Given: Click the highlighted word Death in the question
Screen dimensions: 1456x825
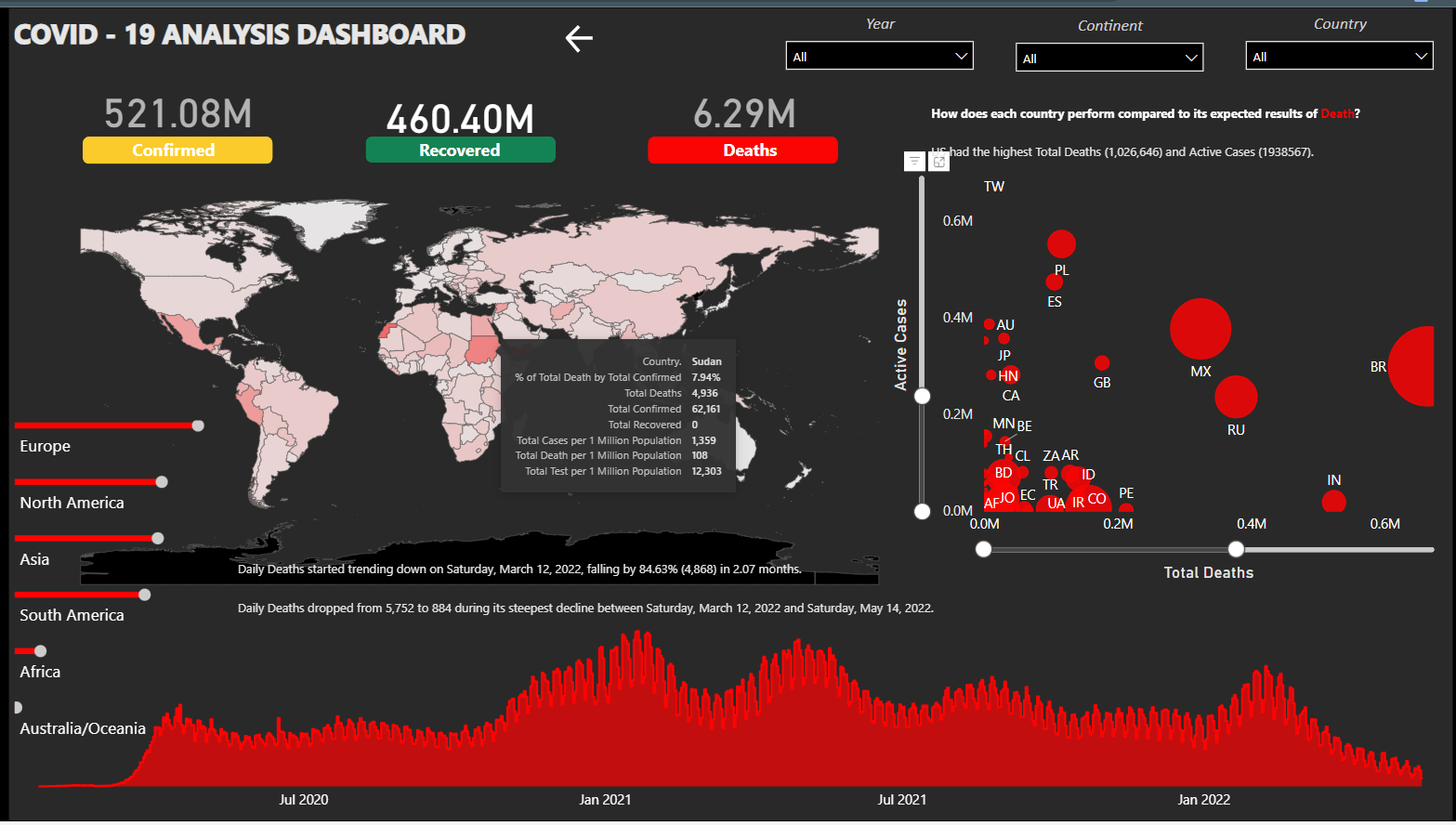Looking at the screenshot, I should 1337,114.
